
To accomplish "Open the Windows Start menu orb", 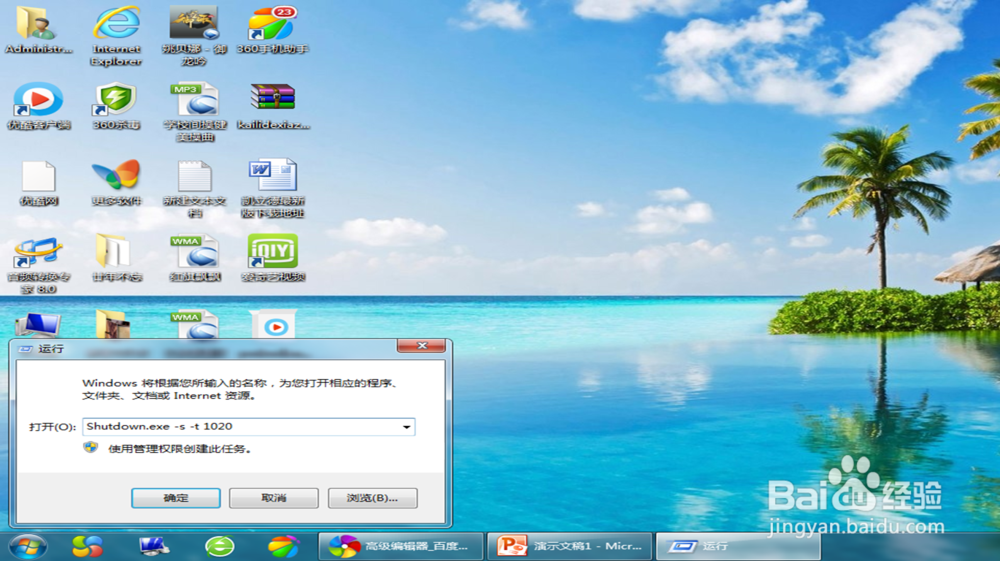I will click(27, 546).
